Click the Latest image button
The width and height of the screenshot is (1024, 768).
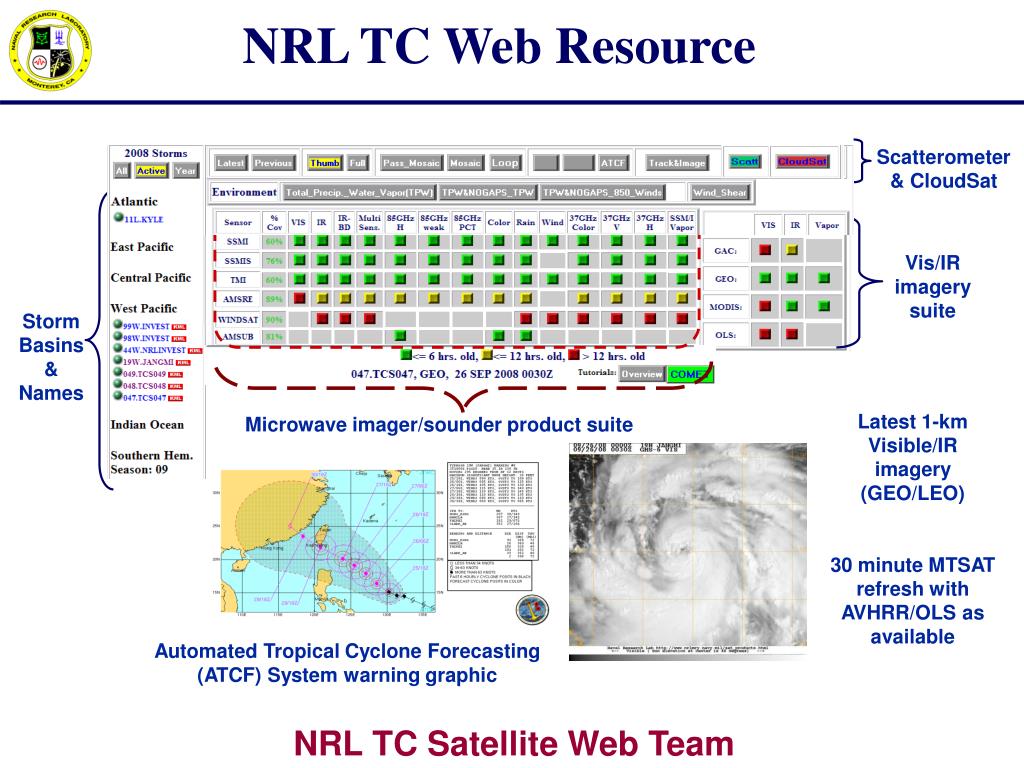click(230, 163)
